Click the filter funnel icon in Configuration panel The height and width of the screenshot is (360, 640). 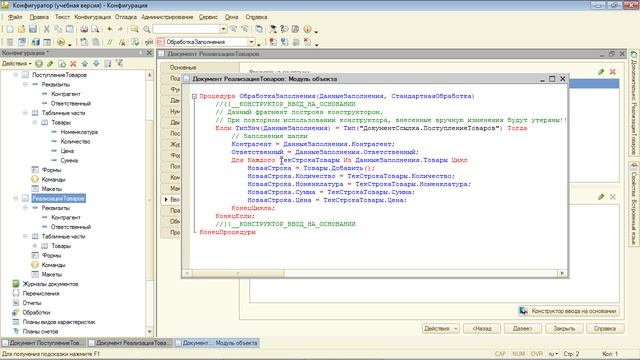coord(119,63)
